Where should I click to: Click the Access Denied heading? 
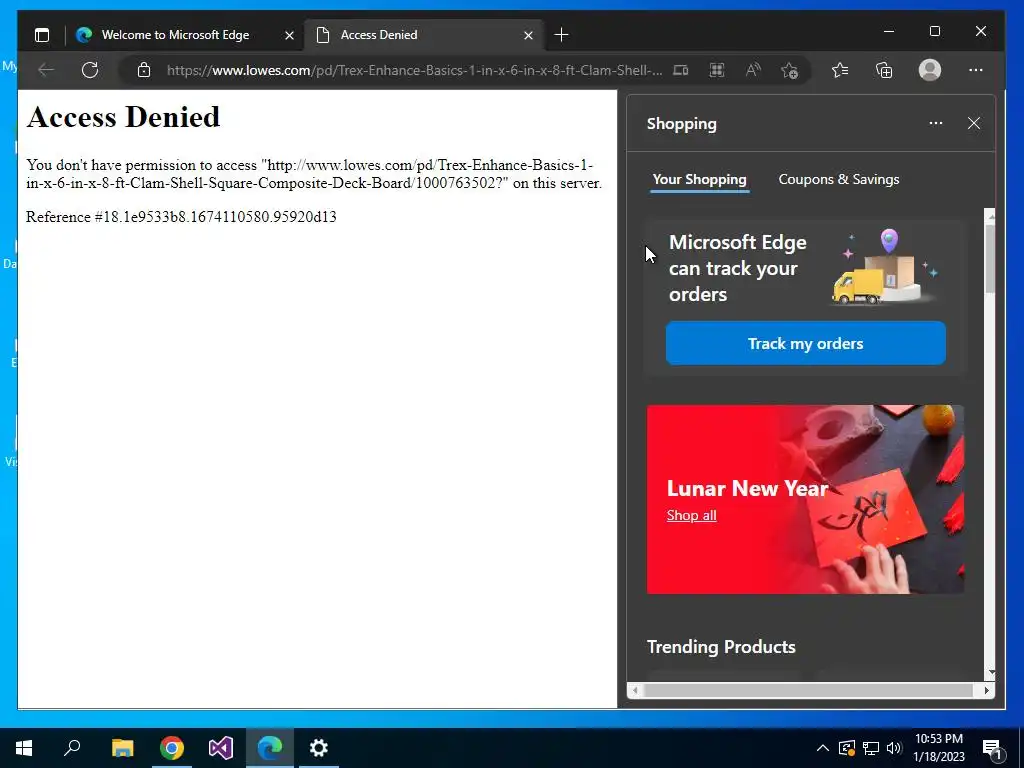coord(123,118)
